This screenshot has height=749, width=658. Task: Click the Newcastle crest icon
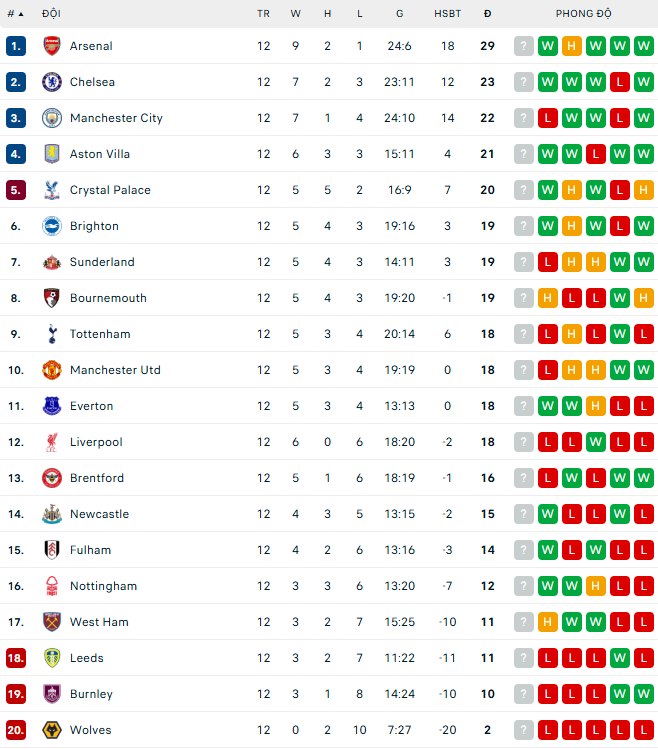coord(52,514)
